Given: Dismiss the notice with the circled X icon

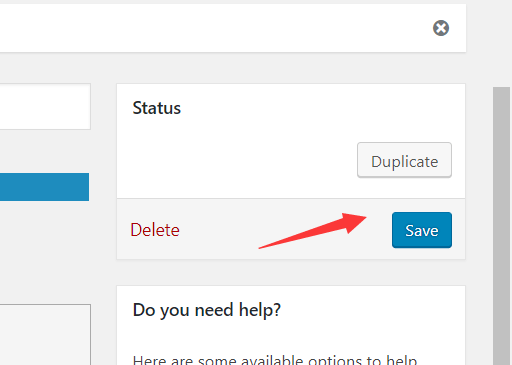Looking at the screenshot, I should click(441, 28).
